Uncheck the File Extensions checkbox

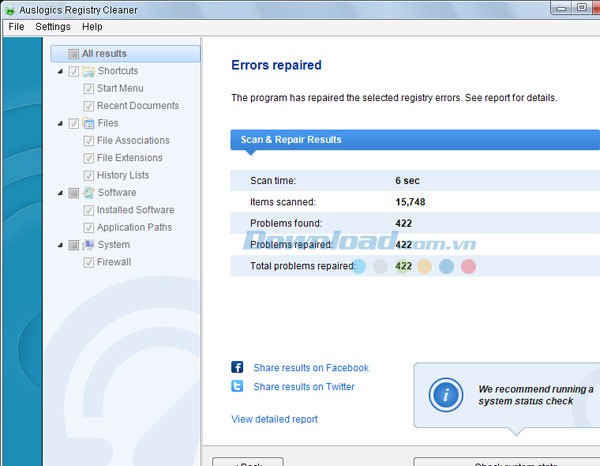pyautogui.click(x=88, y=158)
